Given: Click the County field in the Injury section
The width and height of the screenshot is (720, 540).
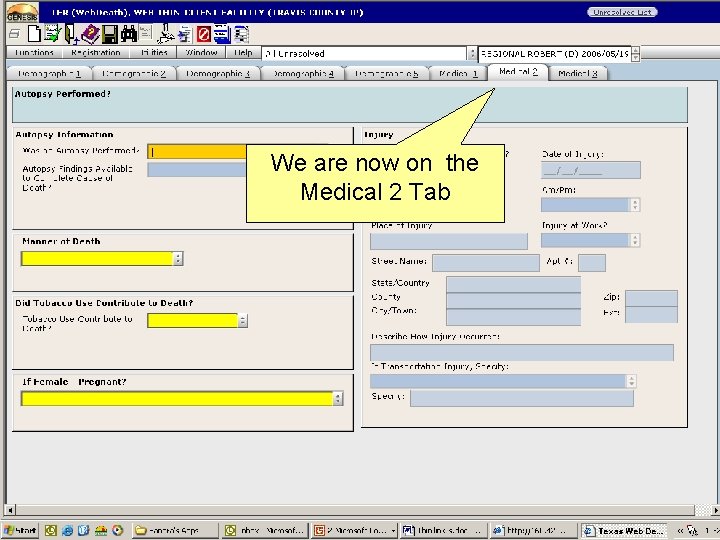Looking at the screenshot, I should 513,300.
